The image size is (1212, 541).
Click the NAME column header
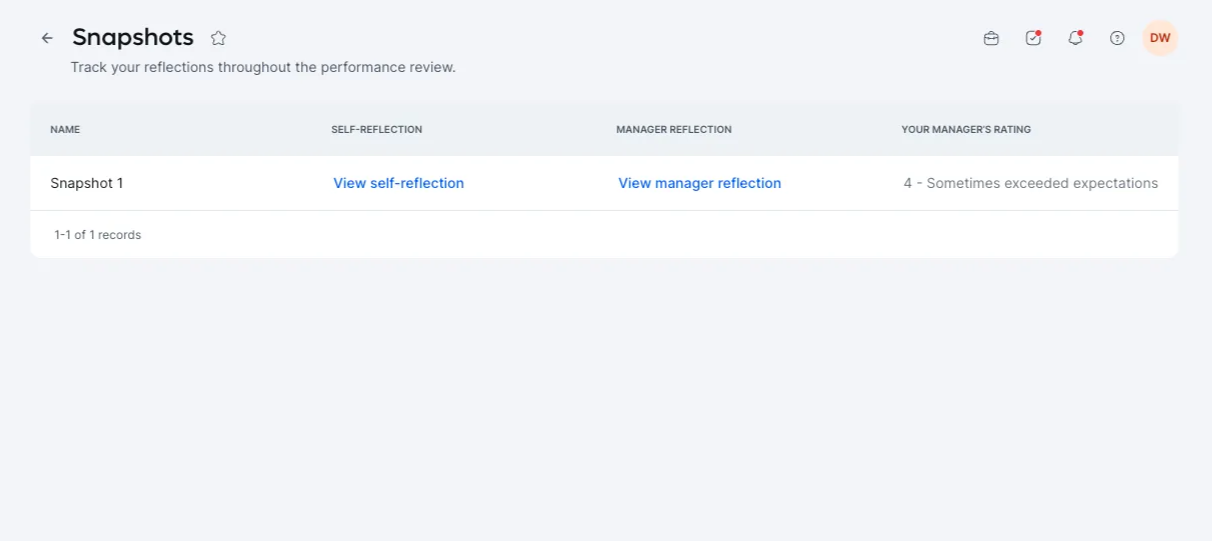(x=65, y=129)
